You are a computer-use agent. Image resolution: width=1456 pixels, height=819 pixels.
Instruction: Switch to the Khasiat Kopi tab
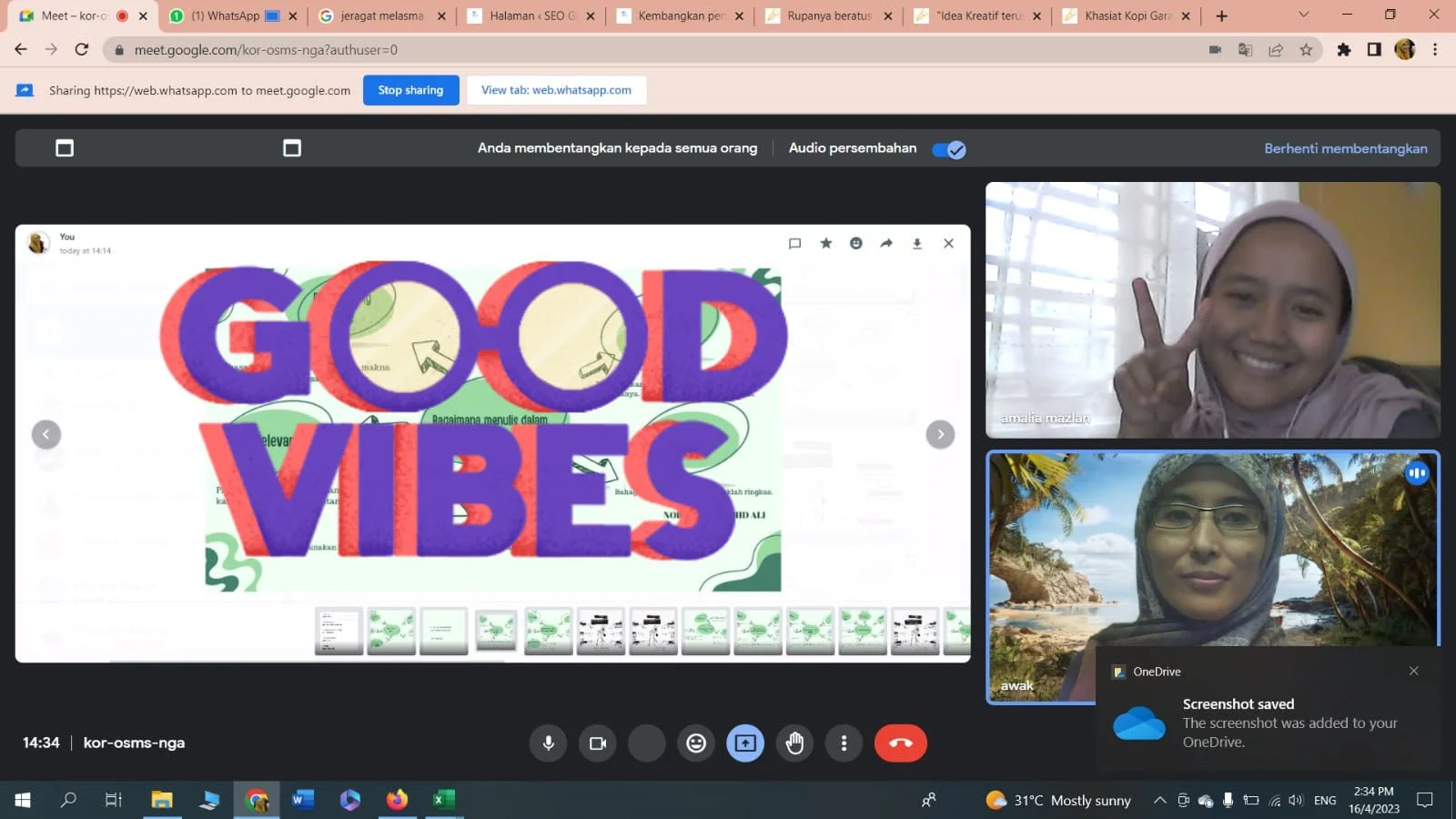click(x=1127, y=15)
